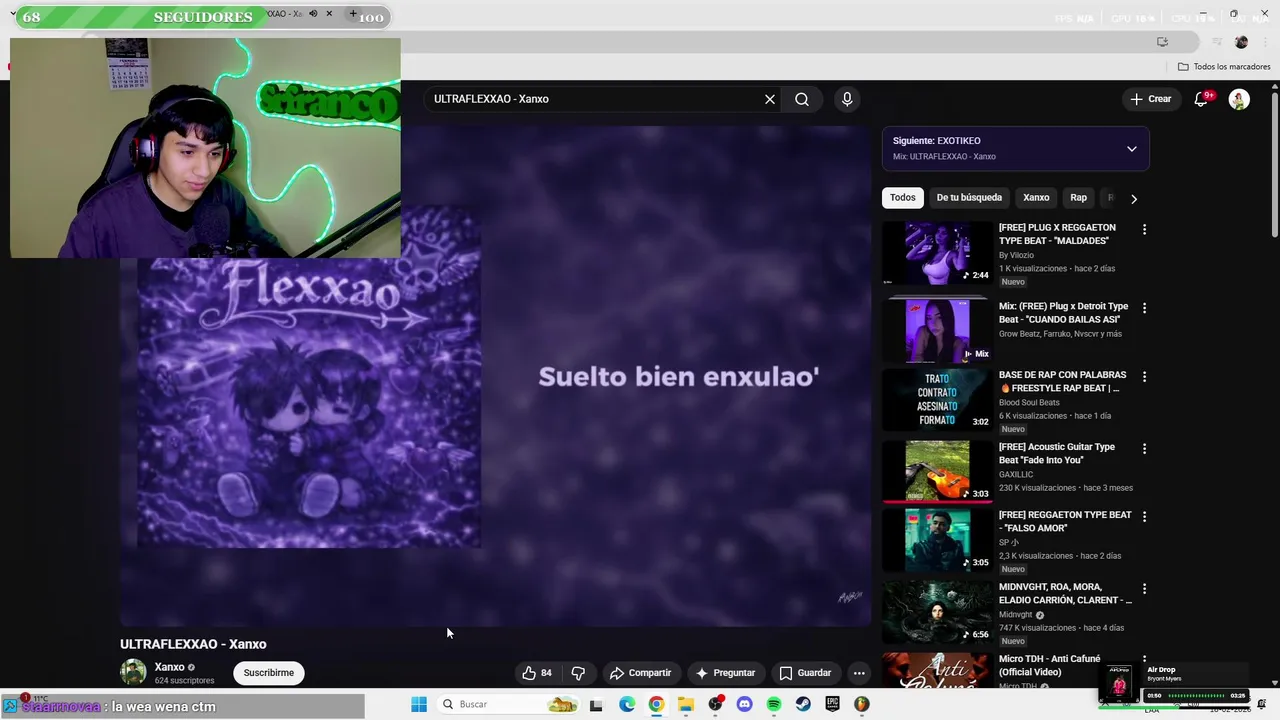Open File Explorer from the taskbar

coord(686,705)
